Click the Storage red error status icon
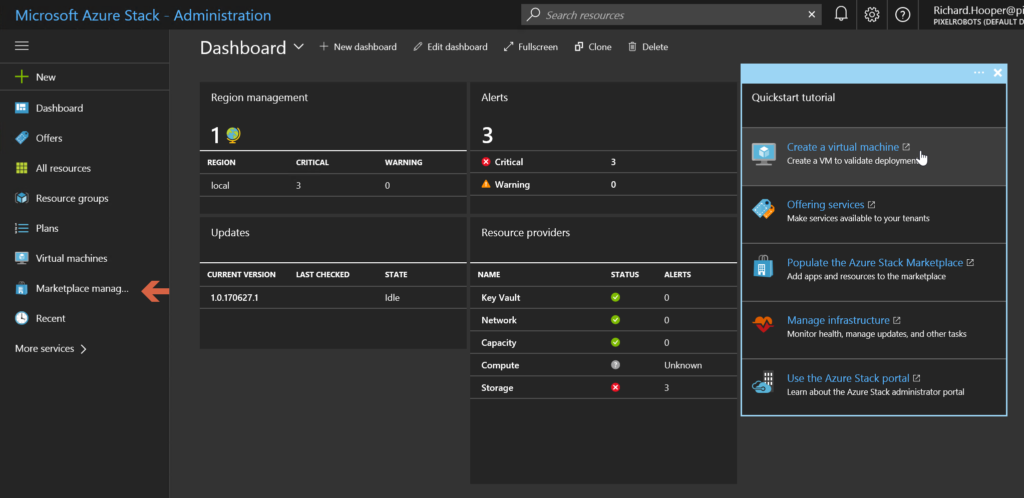The image size is (1024, 498). click(615, 388)
